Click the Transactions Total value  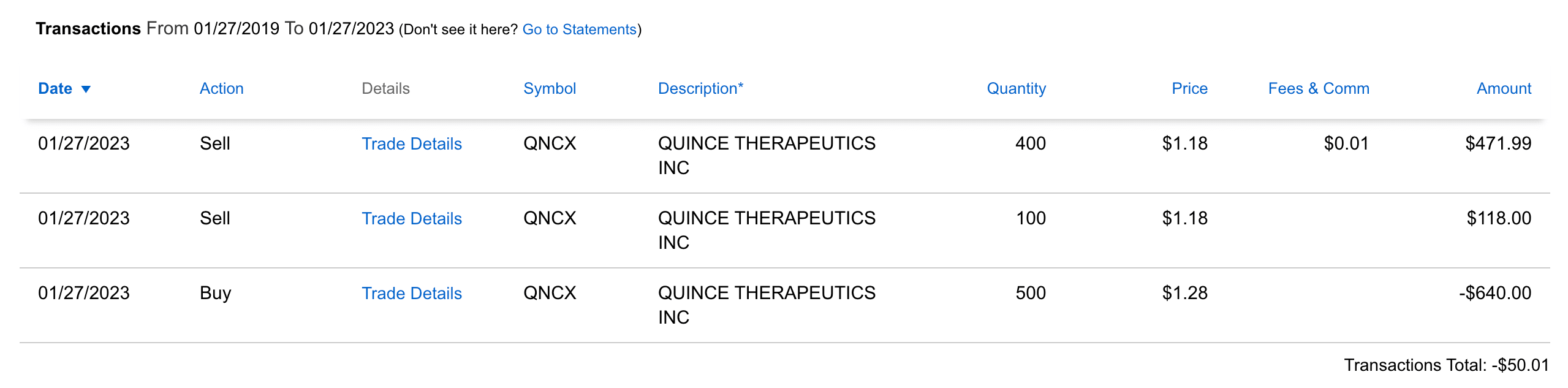(x=1520, y=365)
